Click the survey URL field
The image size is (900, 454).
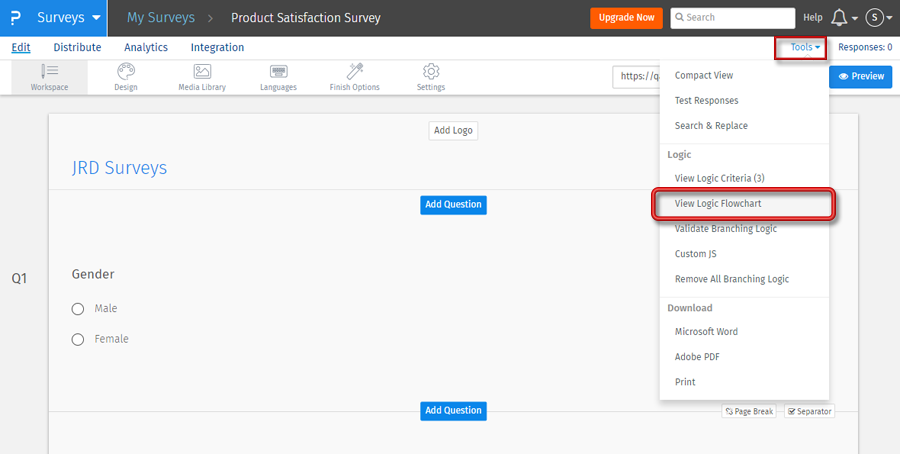click(636, 76)
